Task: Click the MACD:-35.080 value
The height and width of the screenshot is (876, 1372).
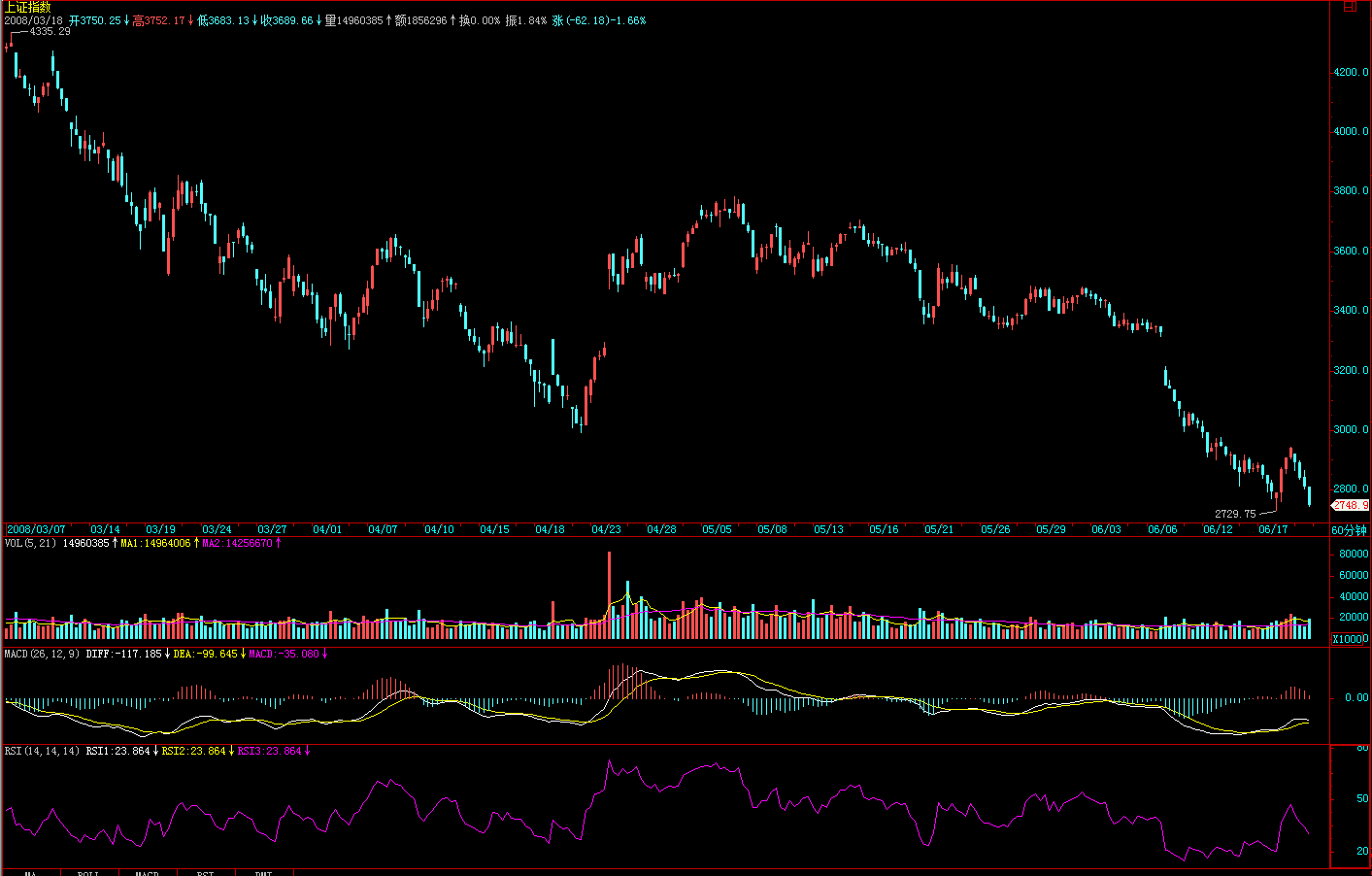Action: click(x=284, y=655)
